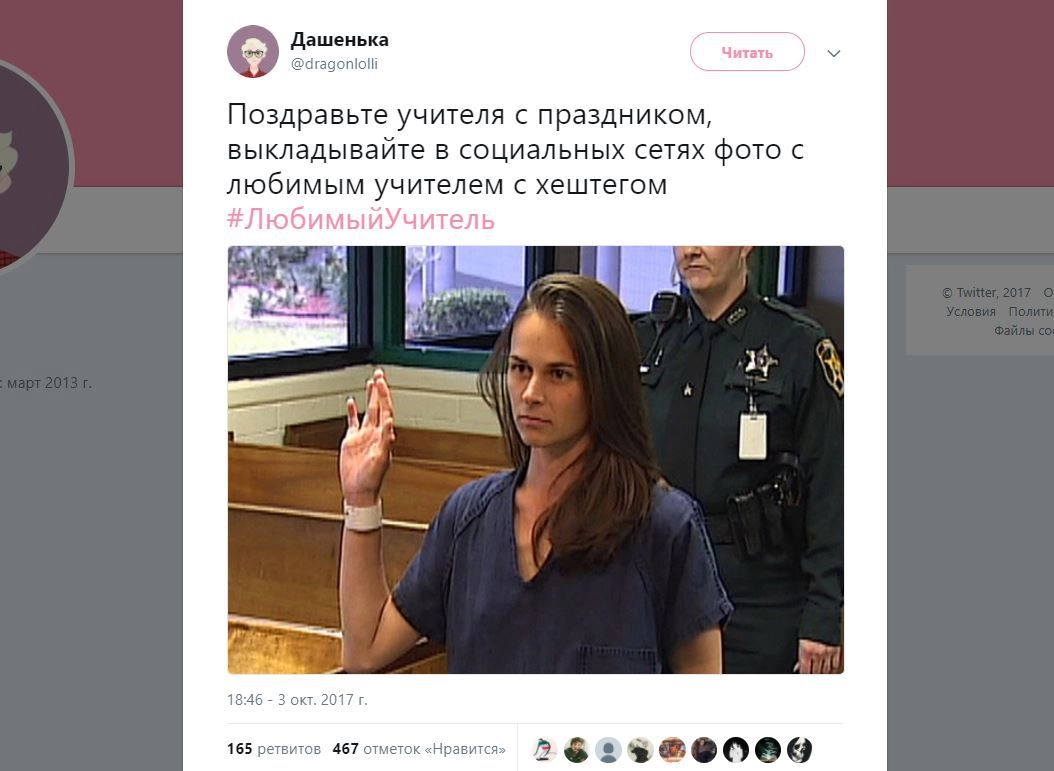Enlarge the attached courtroom photo
The width and height of the screenshot is (1054, 771).
point(536,460)
